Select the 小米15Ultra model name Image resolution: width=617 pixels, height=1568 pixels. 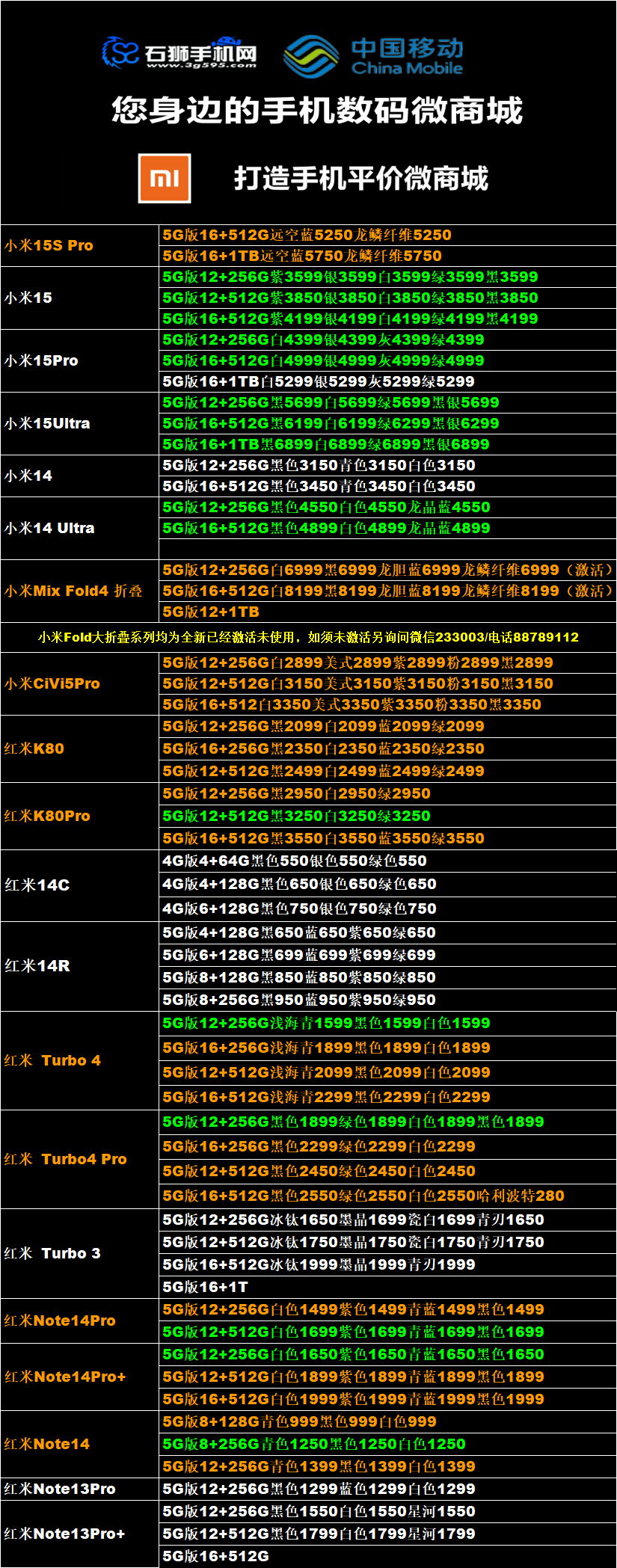pos(47,423)
